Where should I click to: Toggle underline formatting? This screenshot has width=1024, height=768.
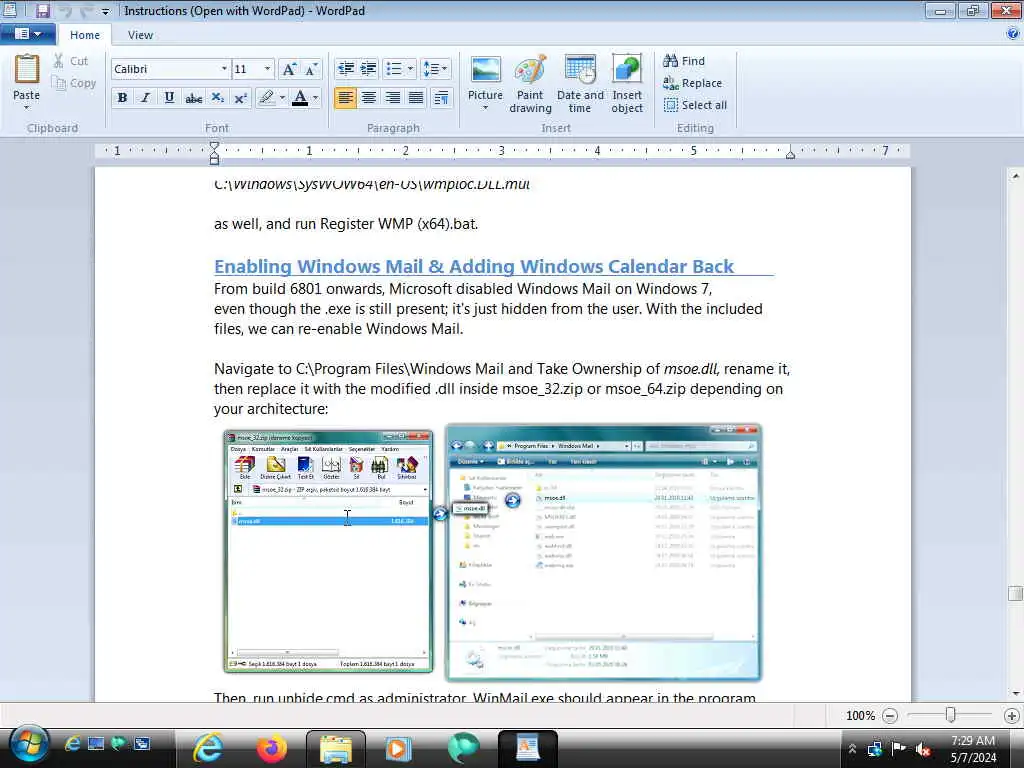pyautogui.click(x=169, y=98)
